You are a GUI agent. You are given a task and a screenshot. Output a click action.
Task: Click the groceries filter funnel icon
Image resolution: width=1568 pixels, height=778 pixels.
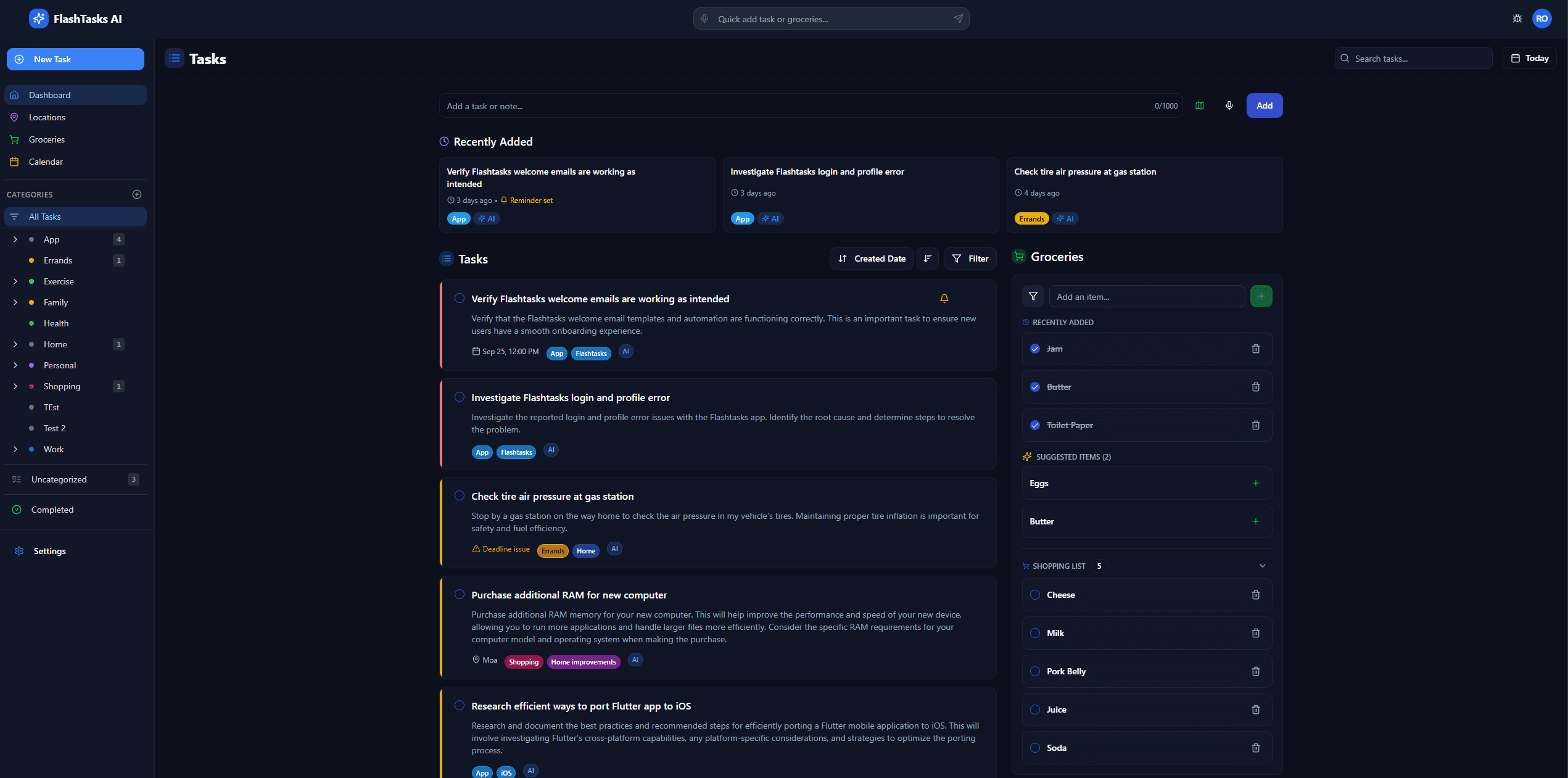click(x=1033, y=297)
